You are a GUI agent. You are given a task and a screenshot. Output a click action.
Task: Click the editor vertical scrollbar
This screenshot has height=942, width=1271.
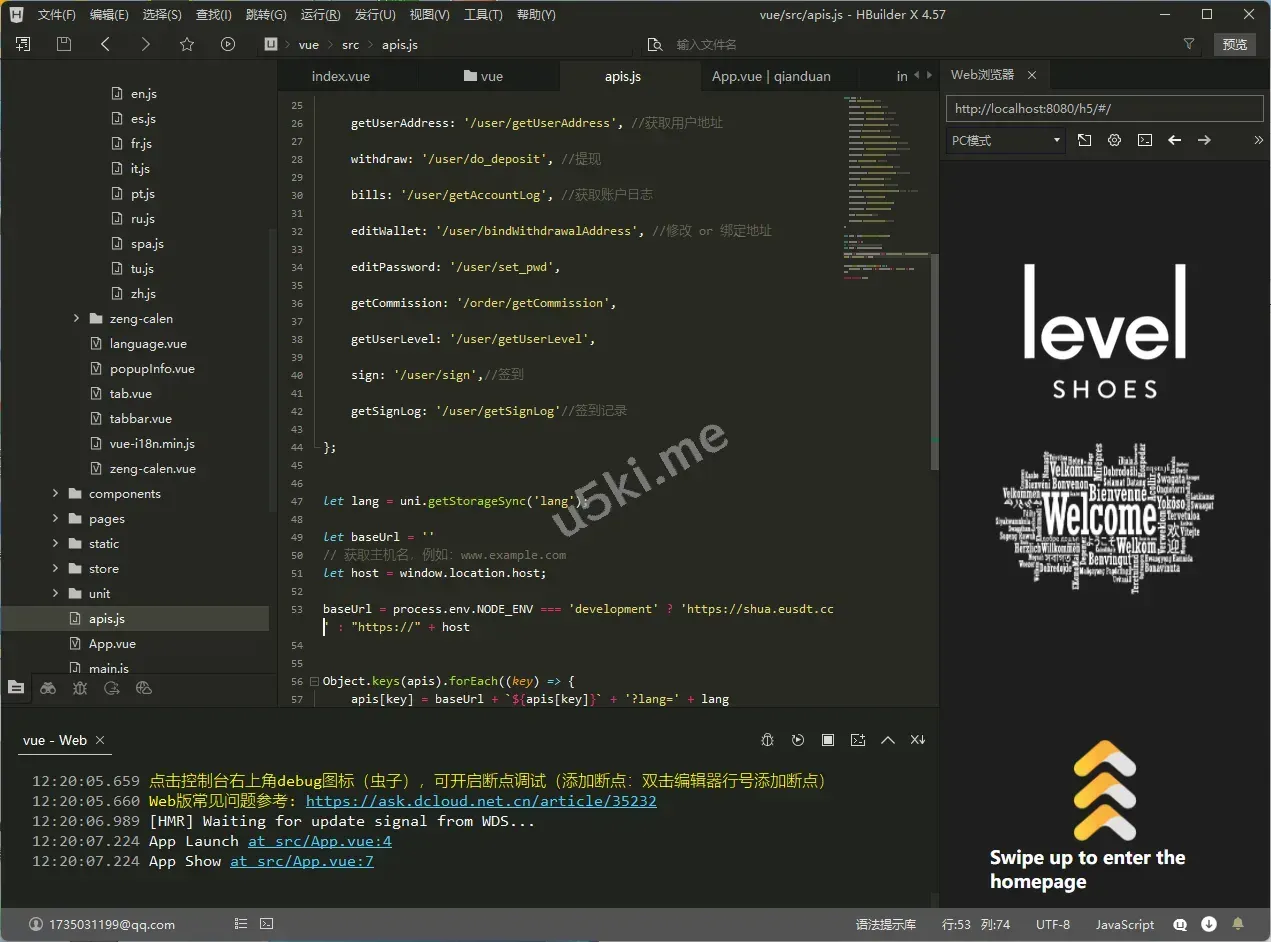pos(935,360)
